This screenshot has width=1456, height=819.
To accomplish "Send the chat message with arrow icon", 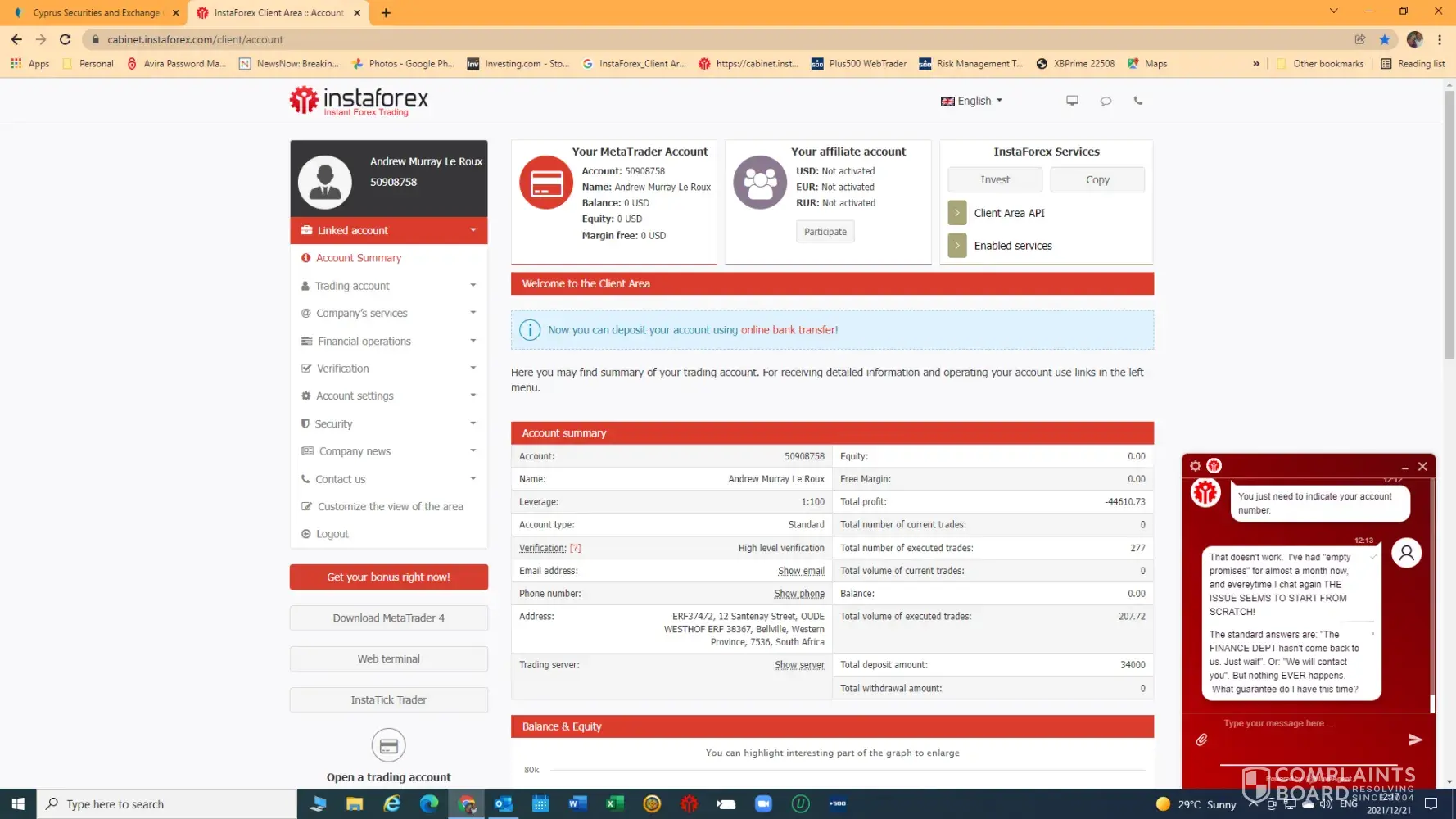I will click(1414, 740).
